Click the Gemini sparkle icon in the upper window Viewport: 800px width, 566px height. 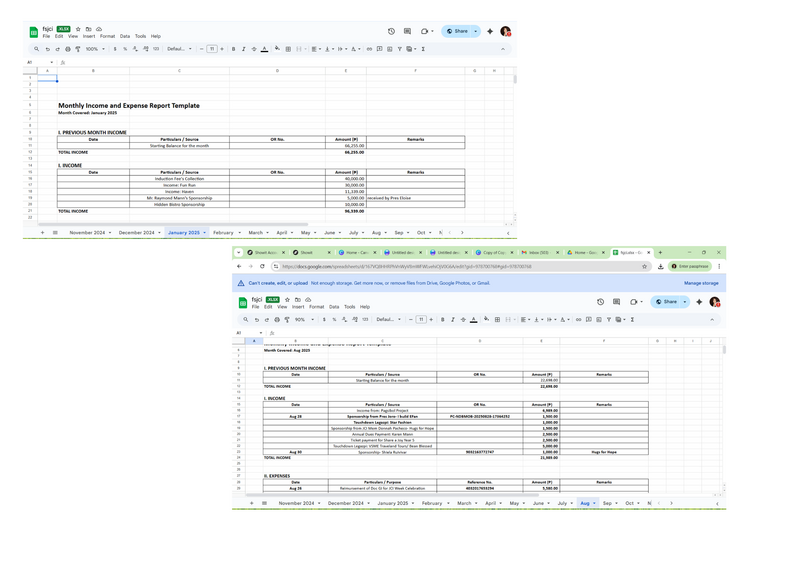click(x=490, y=31)
